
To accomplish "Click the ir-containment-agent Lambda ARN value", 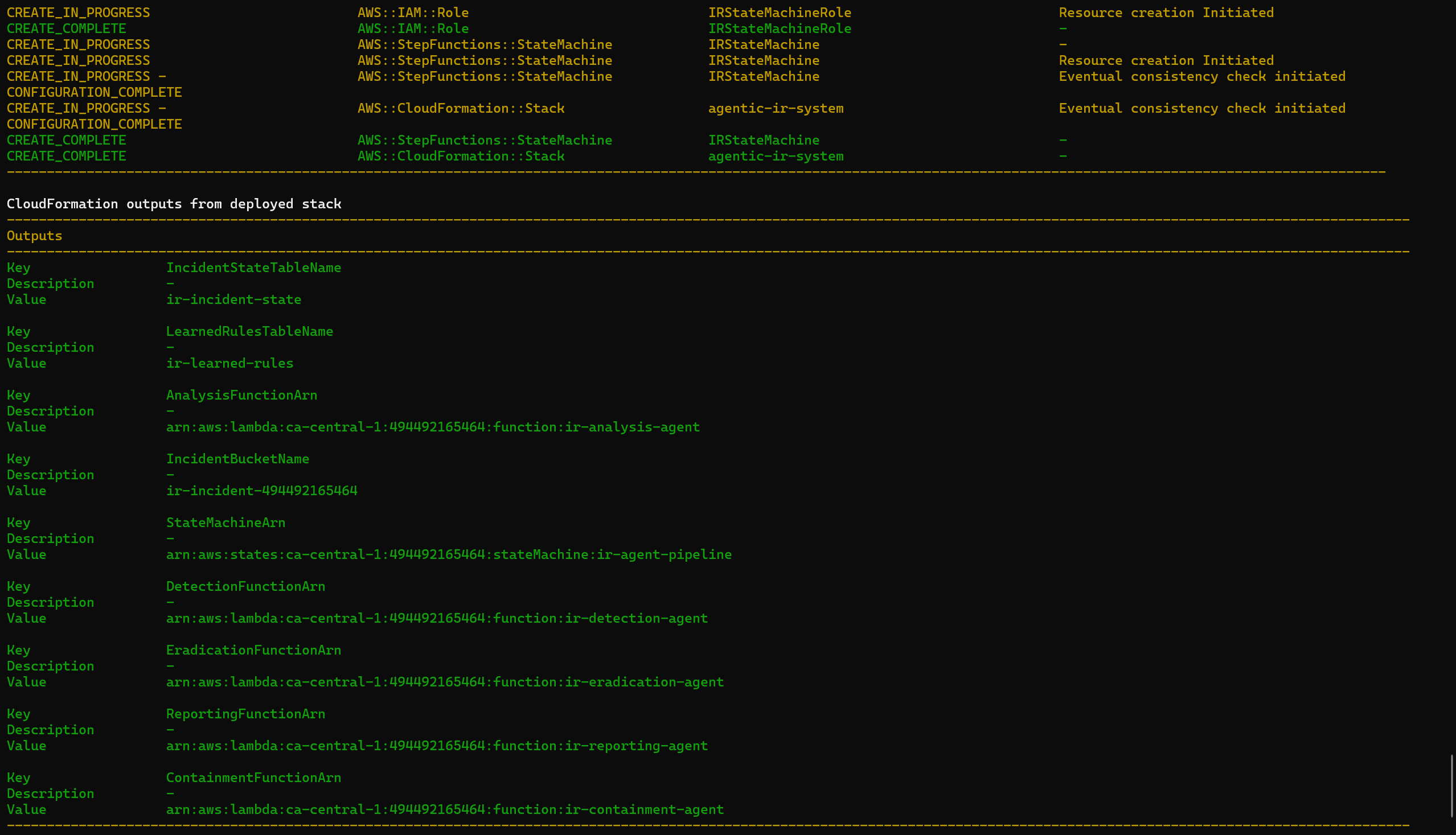I will [445, 809].
